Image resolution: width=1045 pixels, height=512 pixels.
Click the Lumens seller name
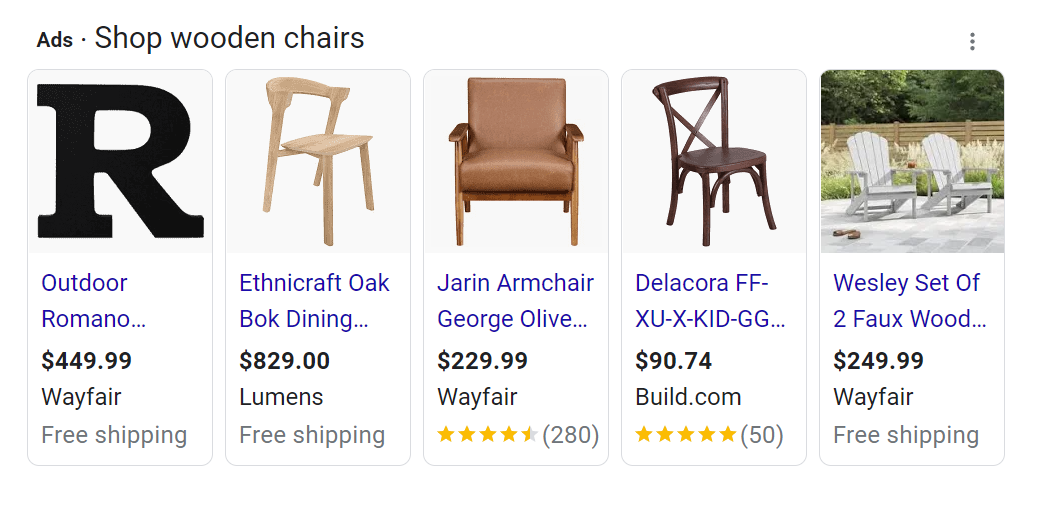[x=281, y=397]
